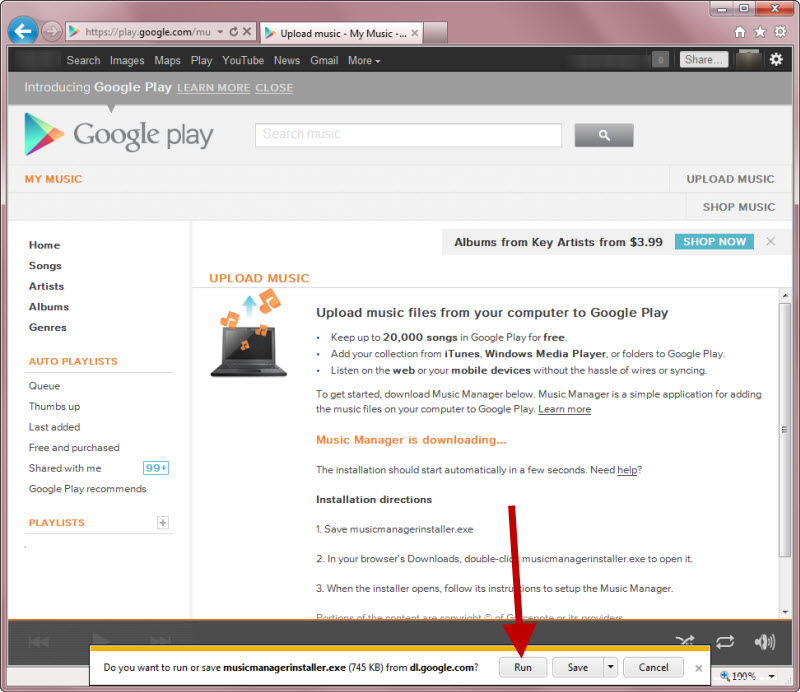800x692 pixels.
Task: Click the Search music input field
Action: coord(408,135)
